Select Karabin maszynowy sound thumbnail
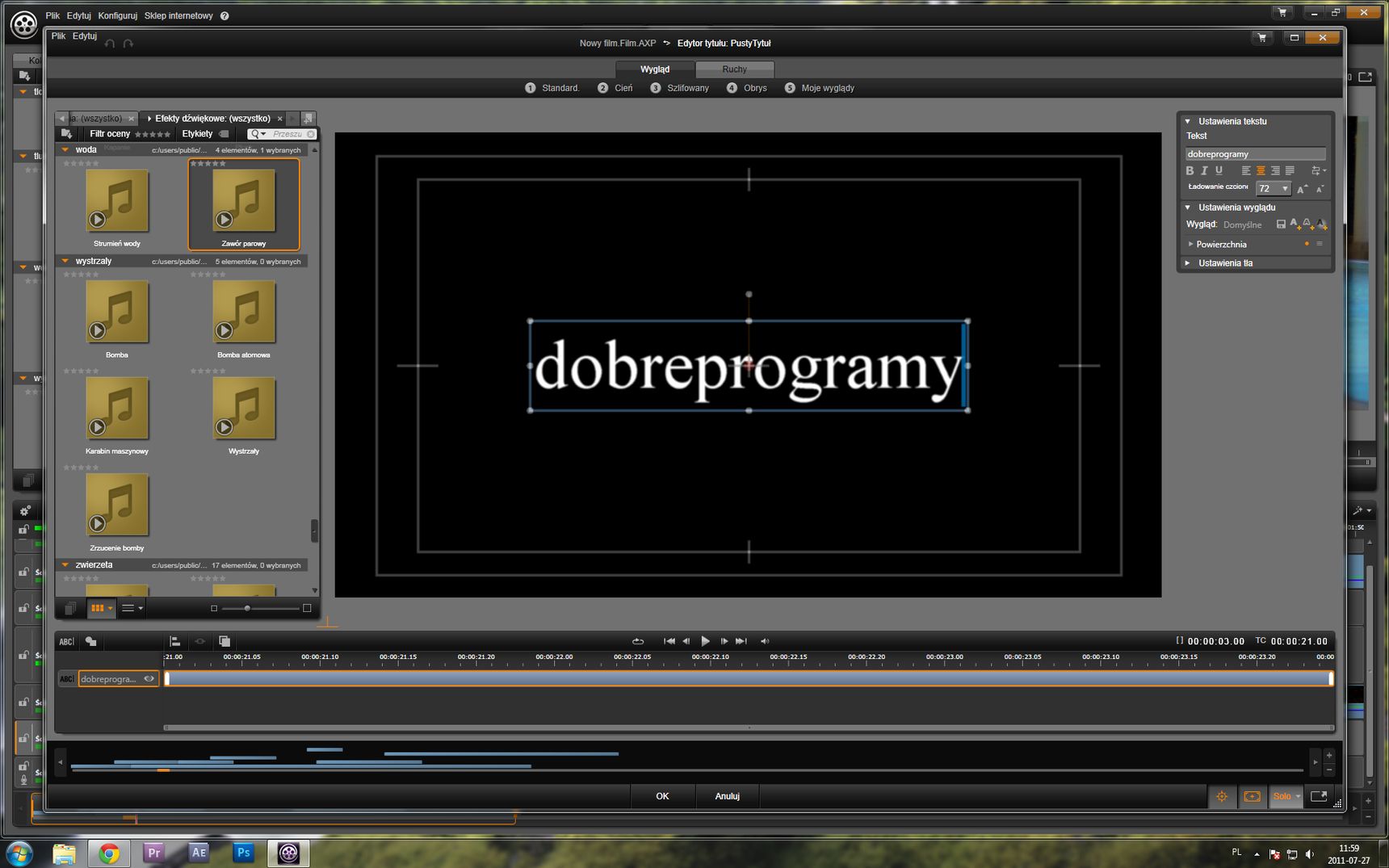 (x=117, y=409)
